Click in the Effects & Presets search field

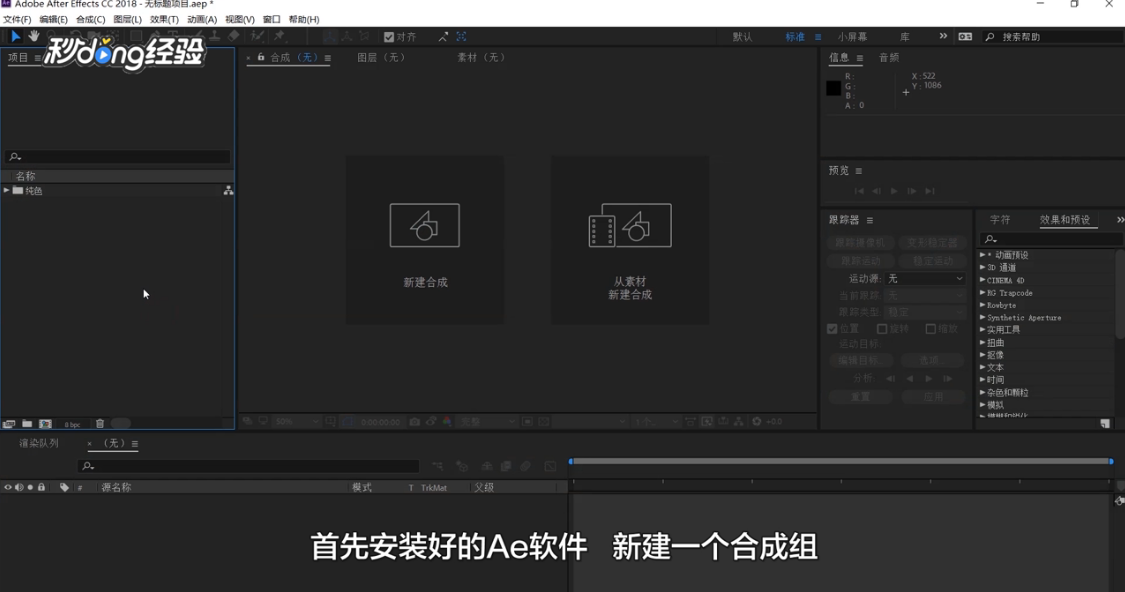[x=1053, y=239]
